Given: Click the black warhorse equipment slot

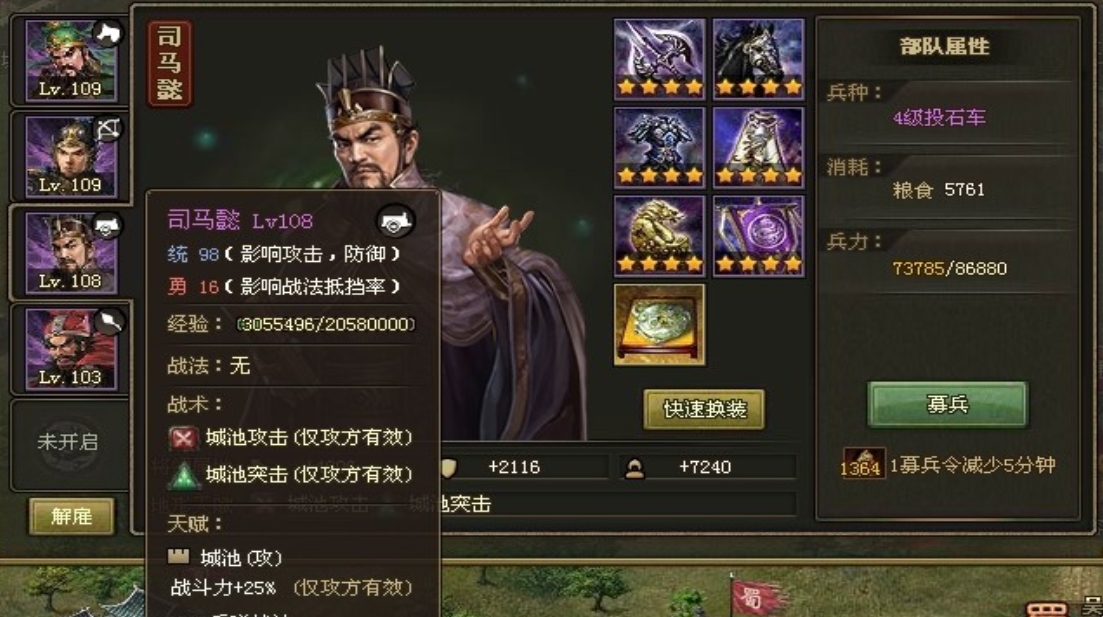Looking at the screenshot, I should pos(758,58).
